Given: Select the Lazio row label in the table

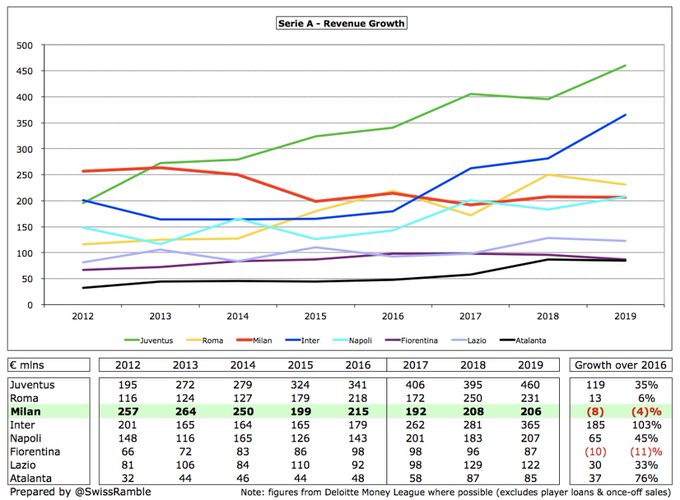Looking at the screenshot, I should tap(23, 465).
